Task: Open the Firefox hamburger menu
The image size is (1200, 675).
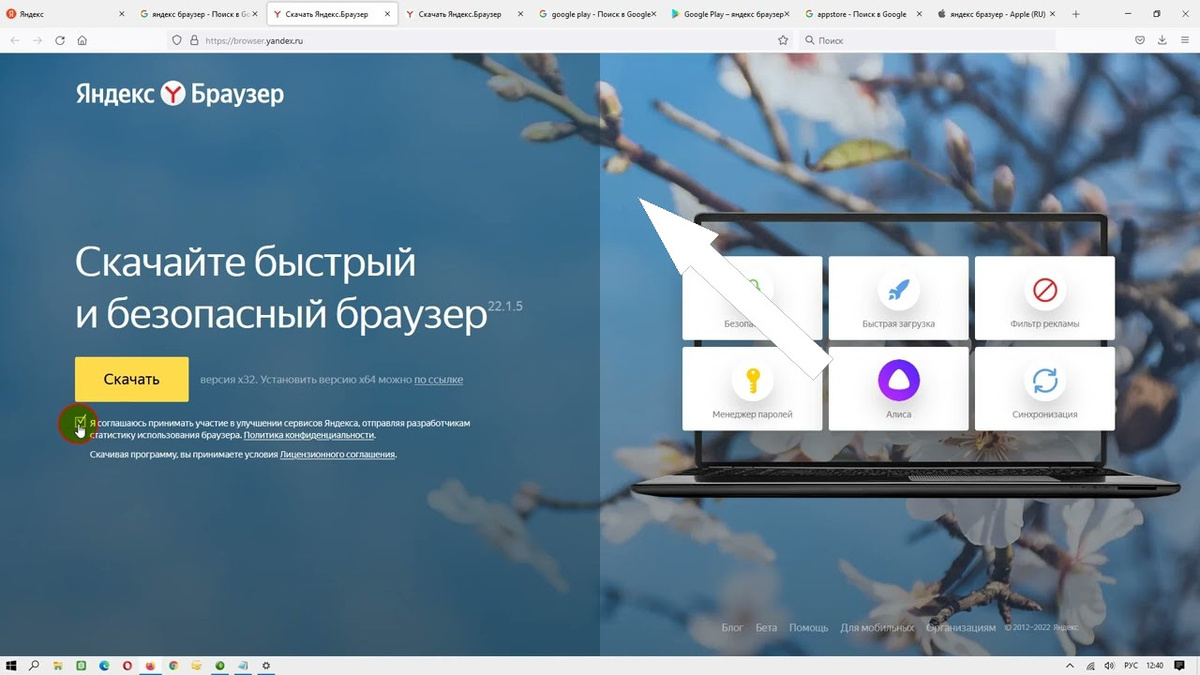Action: coord(1185,40)
